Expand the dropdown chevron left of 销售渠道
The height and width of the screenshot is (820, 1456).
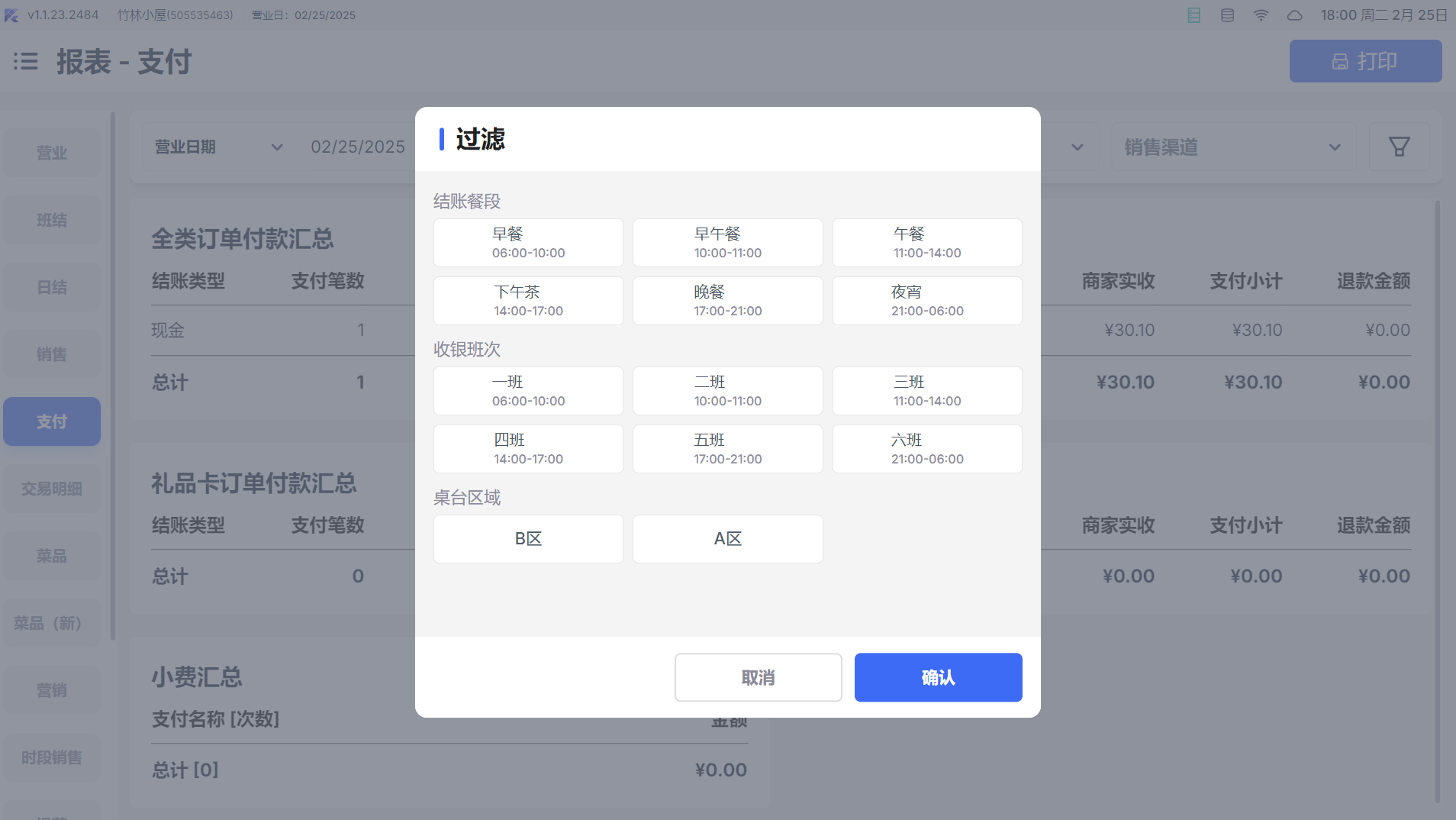[1077, 147]
